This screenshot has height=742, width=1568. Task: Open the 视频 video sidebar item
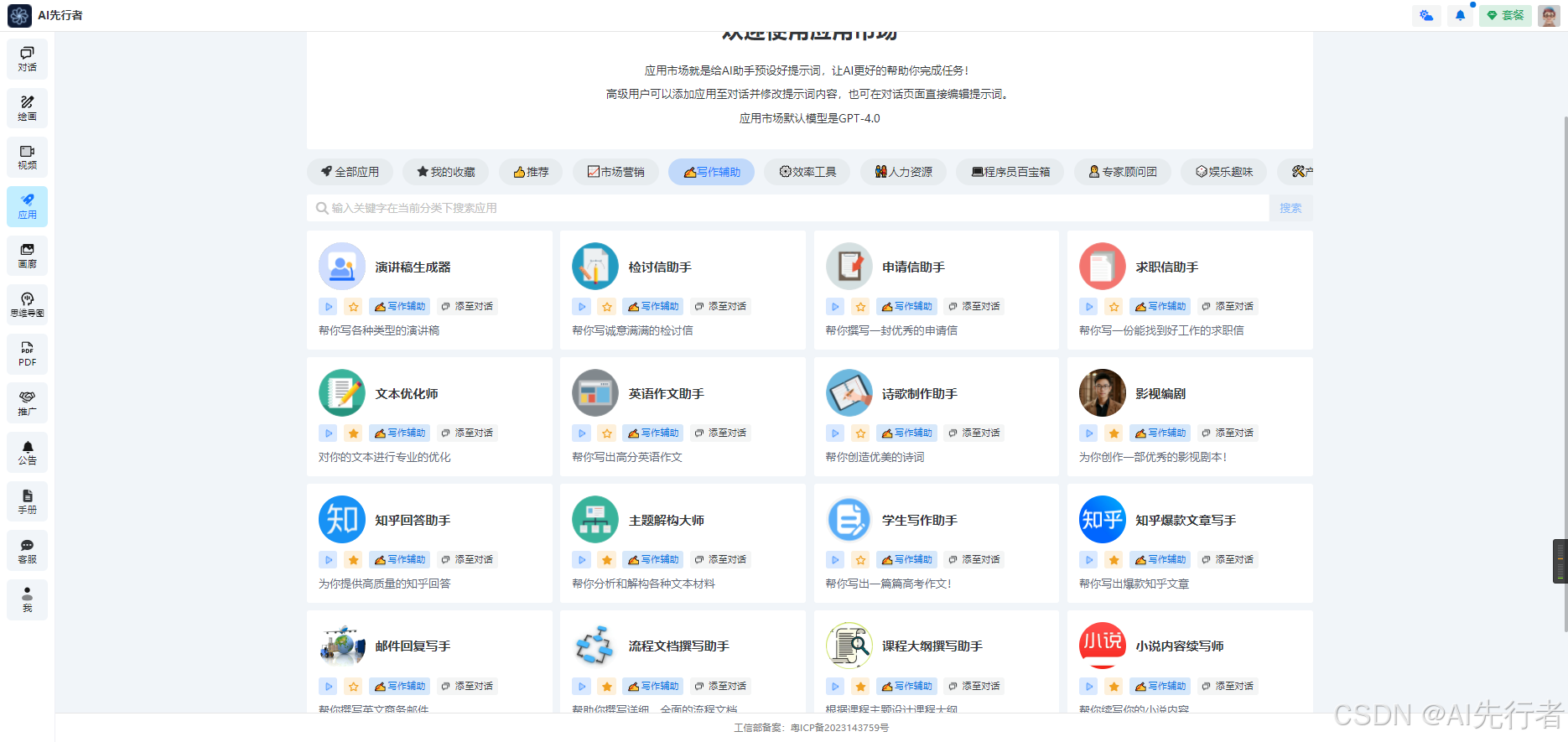(x=27, y=157)
